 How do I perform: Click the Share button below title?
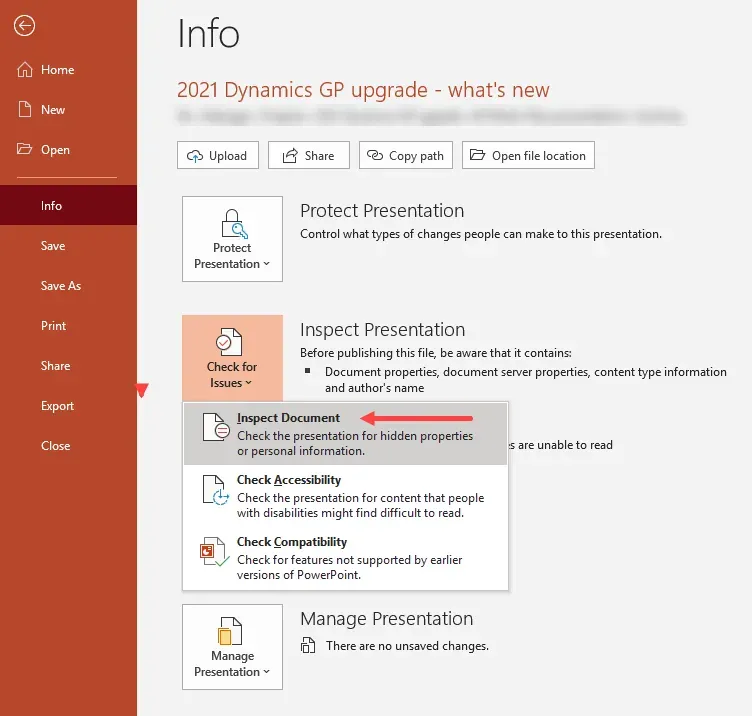[308, 156]
